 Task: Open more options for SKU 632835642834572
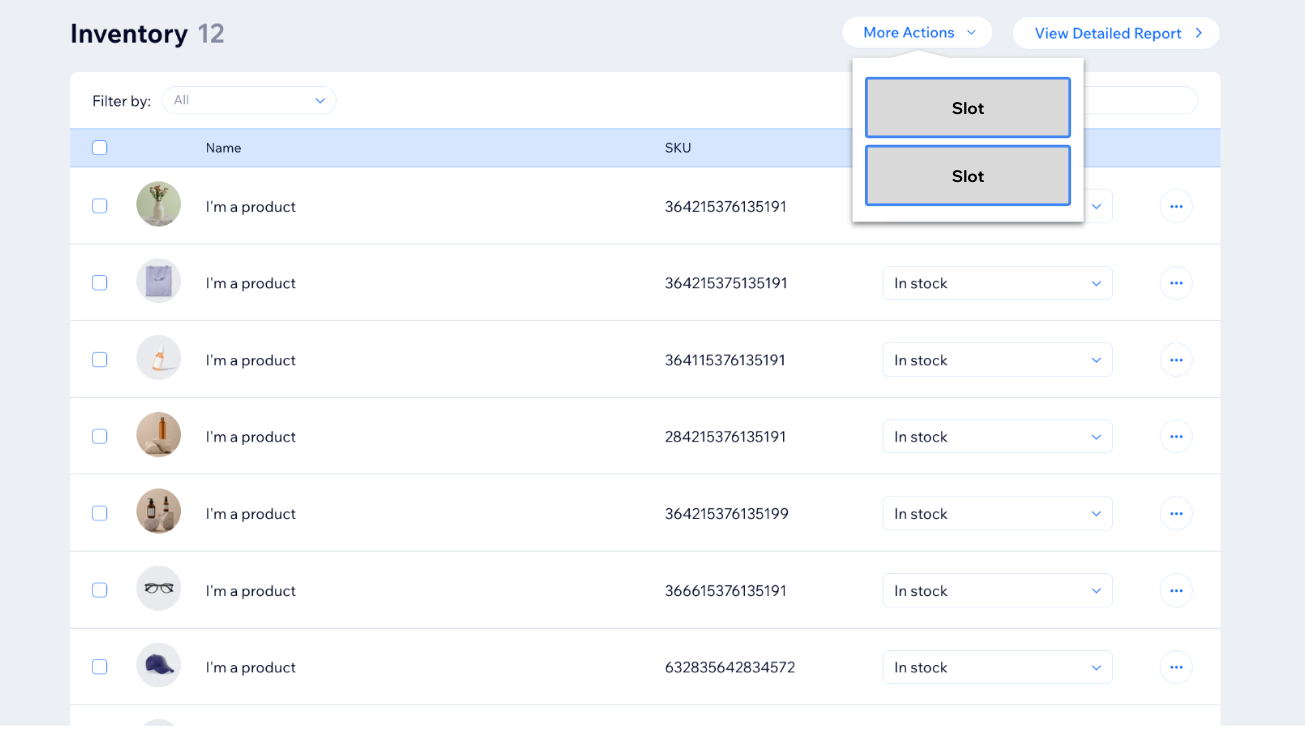tap(1176, 667)
